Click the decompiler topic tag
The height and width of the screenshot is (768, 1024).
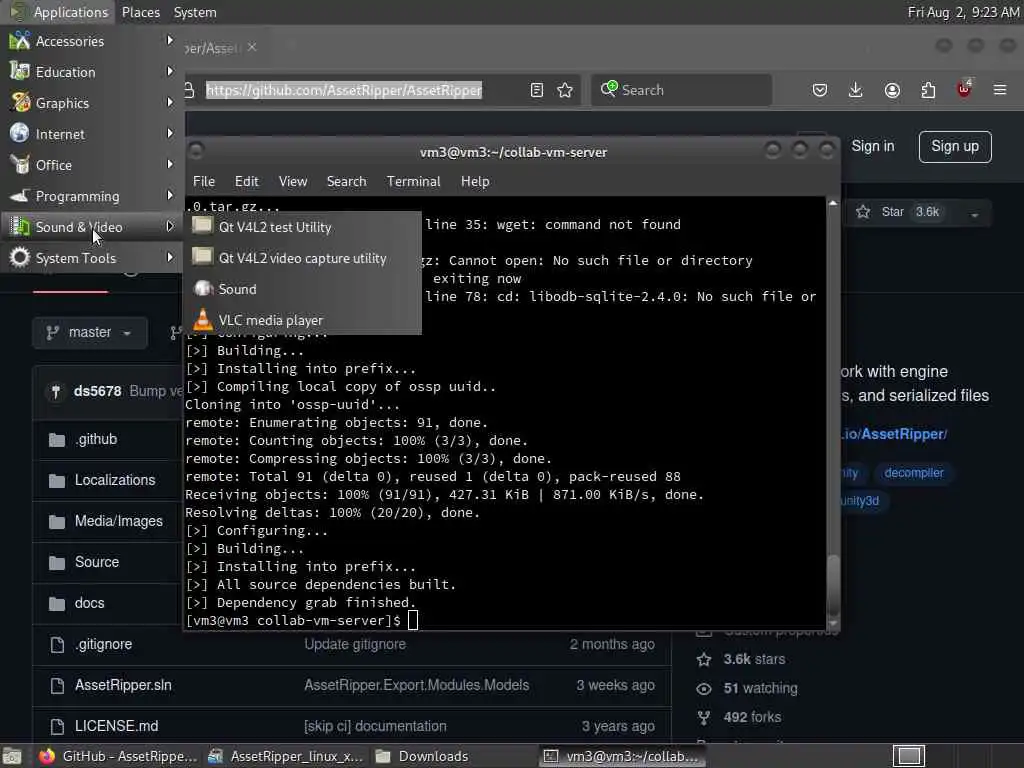[x=914, y=473]
